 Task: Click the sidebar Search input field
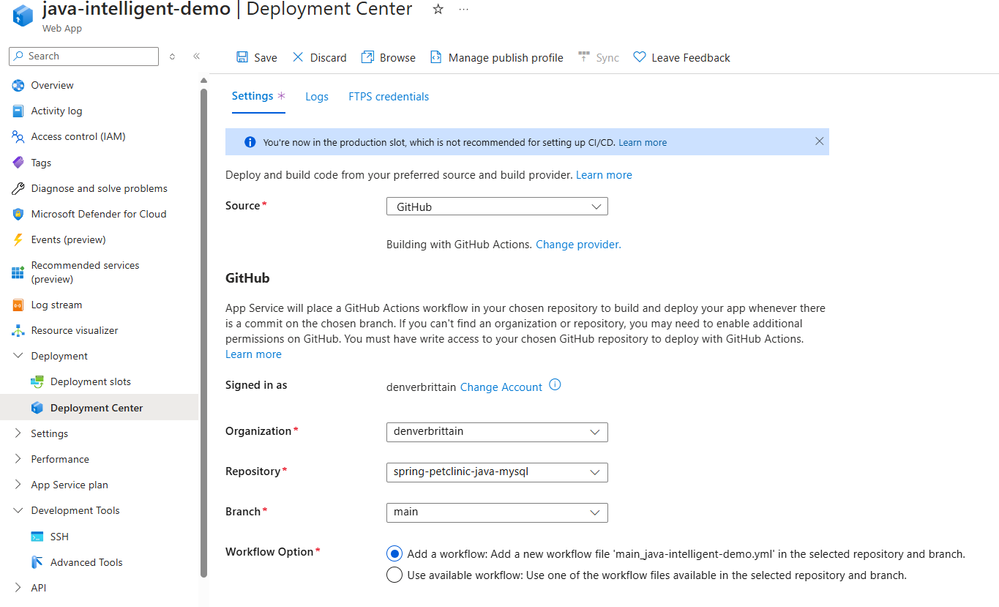84,56
